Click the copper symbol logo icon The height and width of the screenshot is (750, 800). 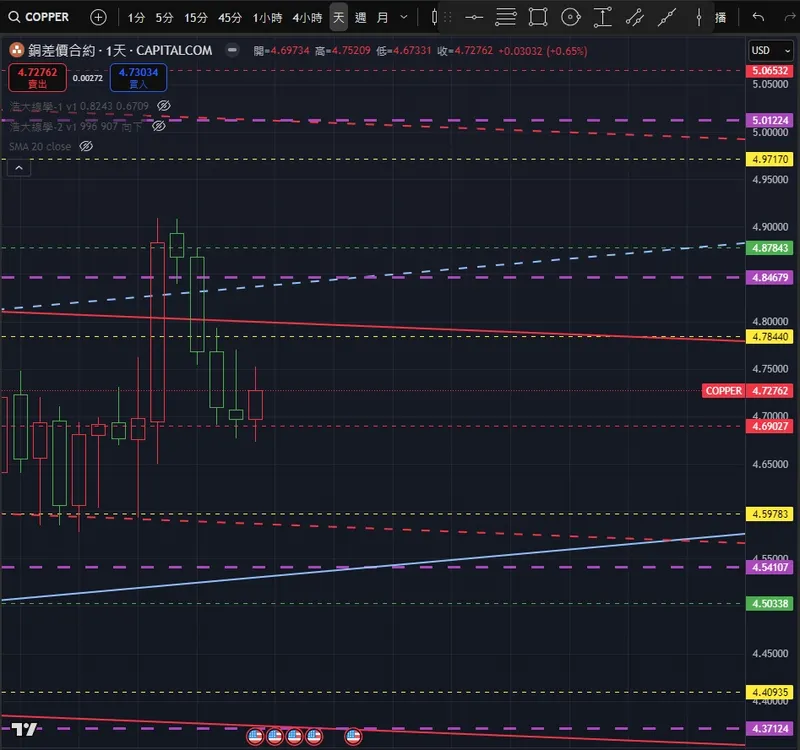tap(16, 50)
